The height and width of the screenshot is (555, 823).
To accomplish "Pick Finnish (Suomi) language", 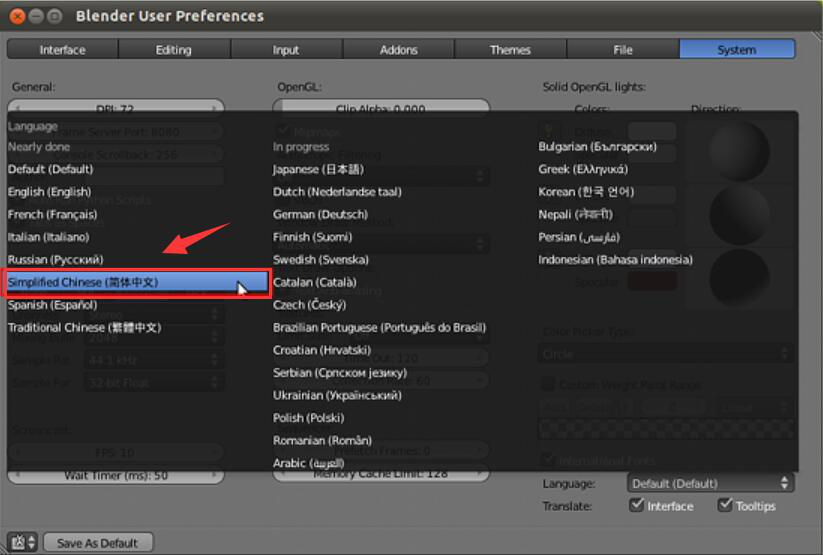I will point(312,237).
